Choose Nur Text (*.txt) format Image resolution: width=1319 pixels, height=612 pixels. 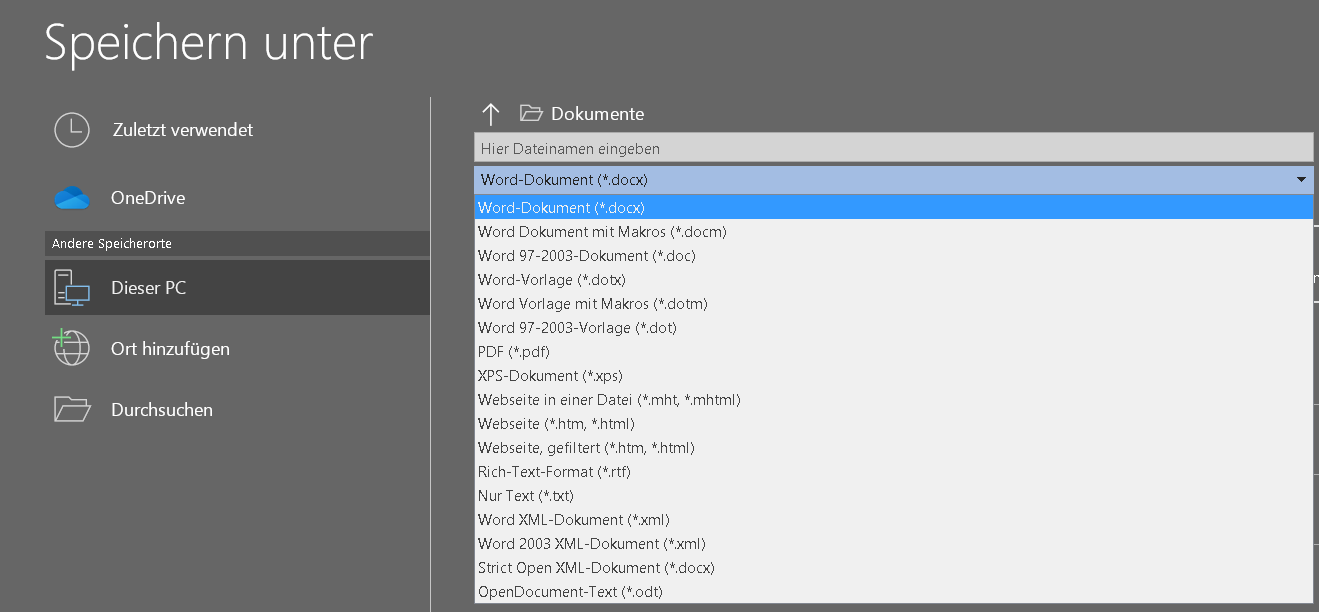click(x=893, y=496)
